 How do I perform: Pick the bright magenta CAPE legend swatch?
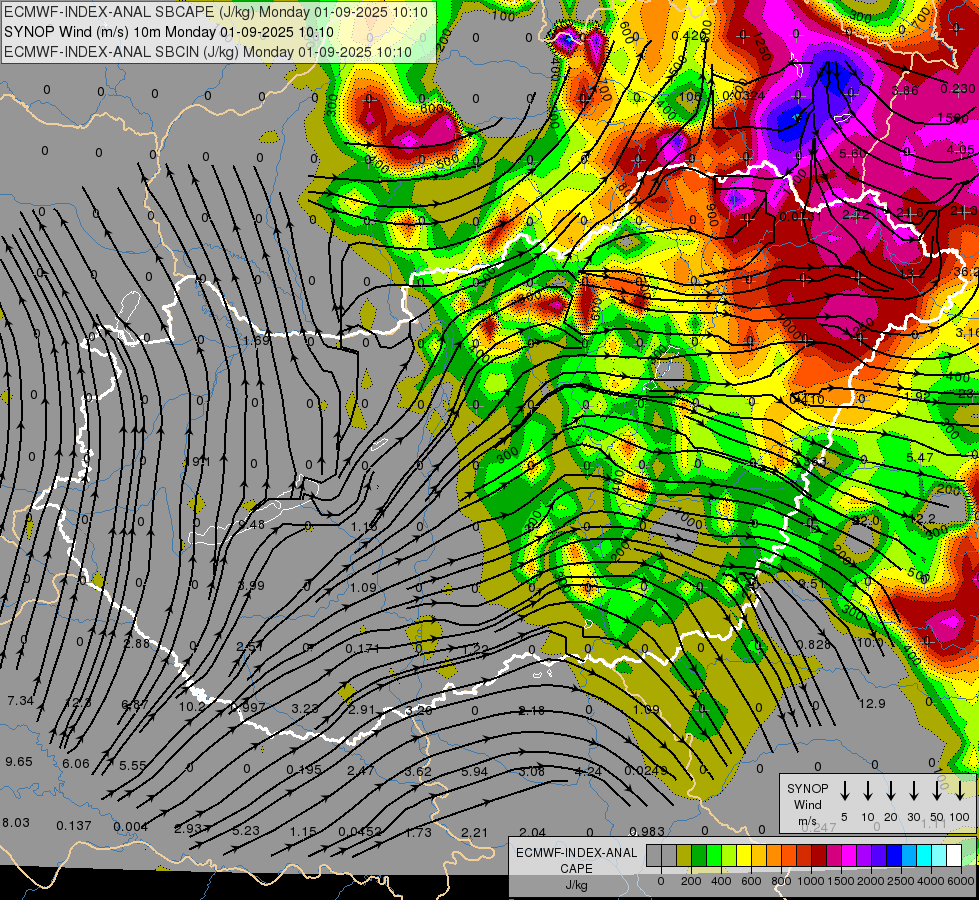coord(850,855)
